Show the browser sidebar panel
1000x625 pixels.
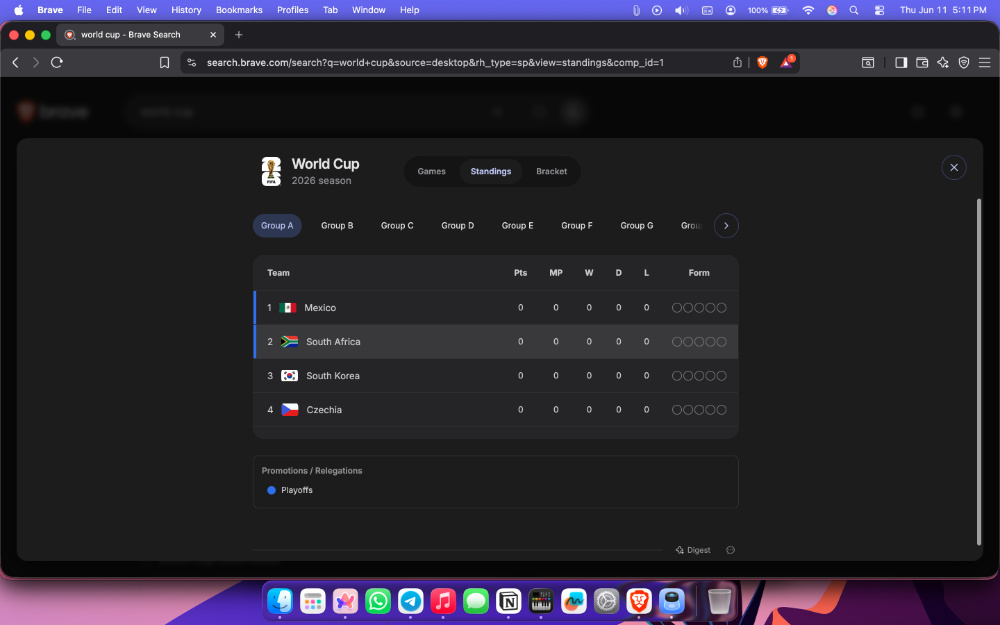tap(901, 62)
